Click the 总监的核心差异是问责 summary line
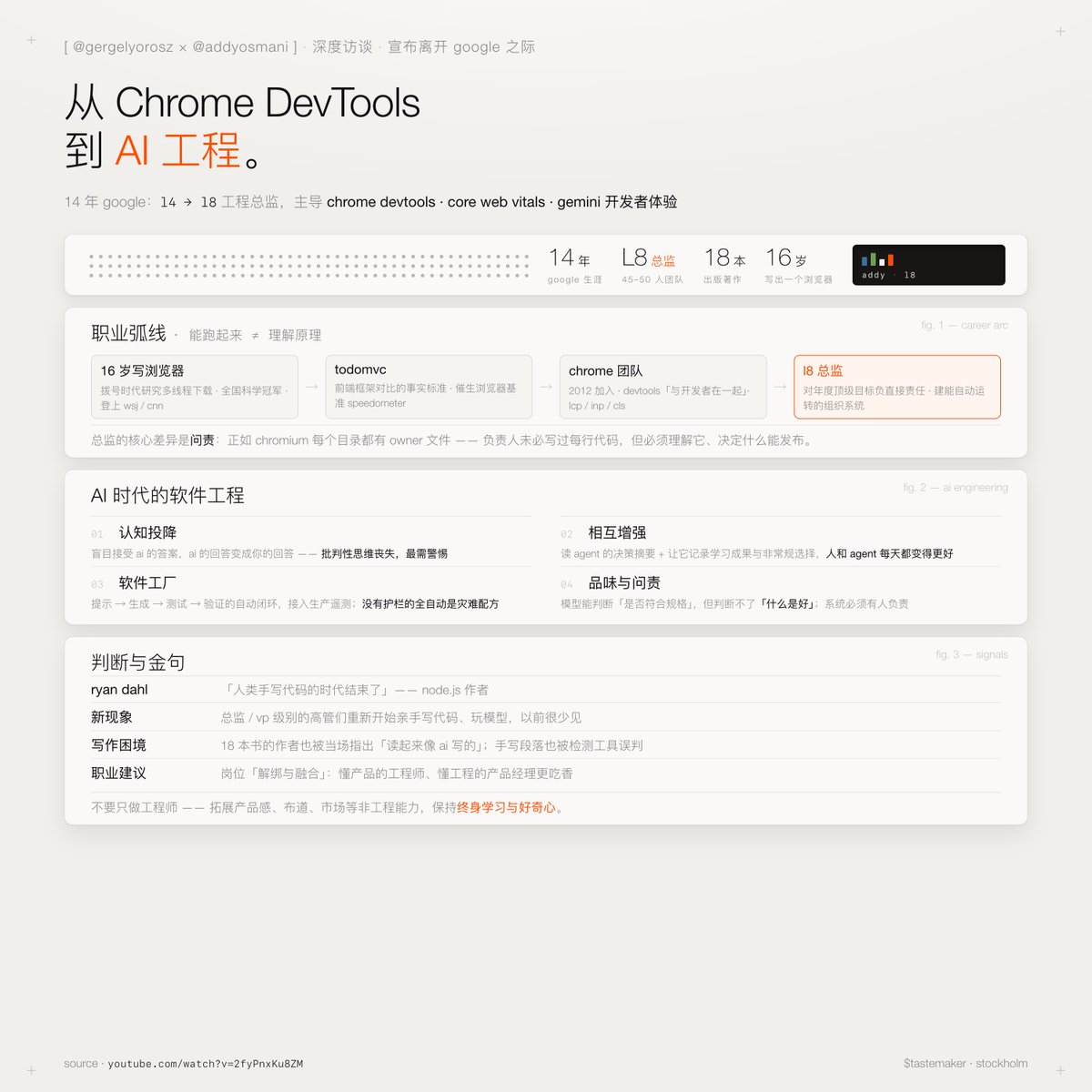The height and width of the screenshot is (1092, 1092). [451, 440]
